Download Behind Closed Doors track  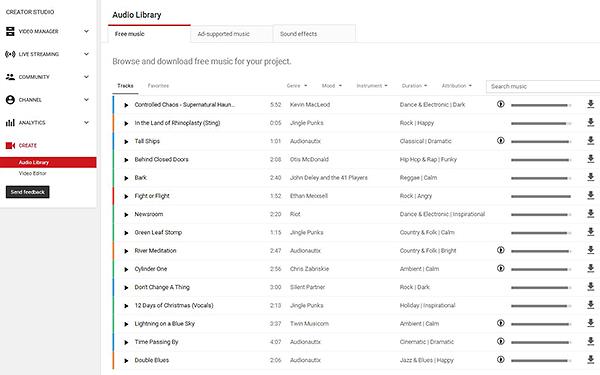[590, 158]
